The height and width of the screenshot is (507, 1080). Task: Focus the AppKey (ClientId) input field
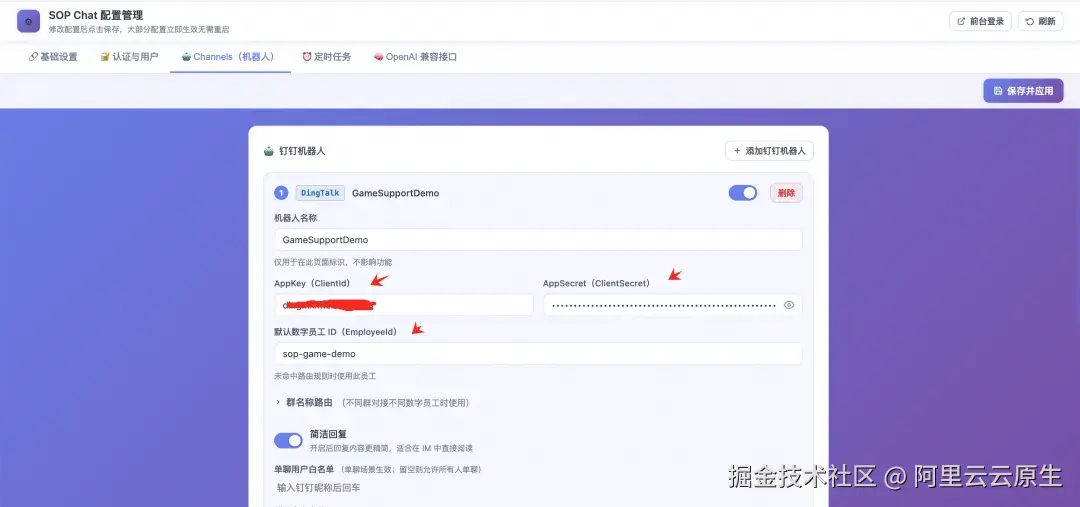click(404, 305)
